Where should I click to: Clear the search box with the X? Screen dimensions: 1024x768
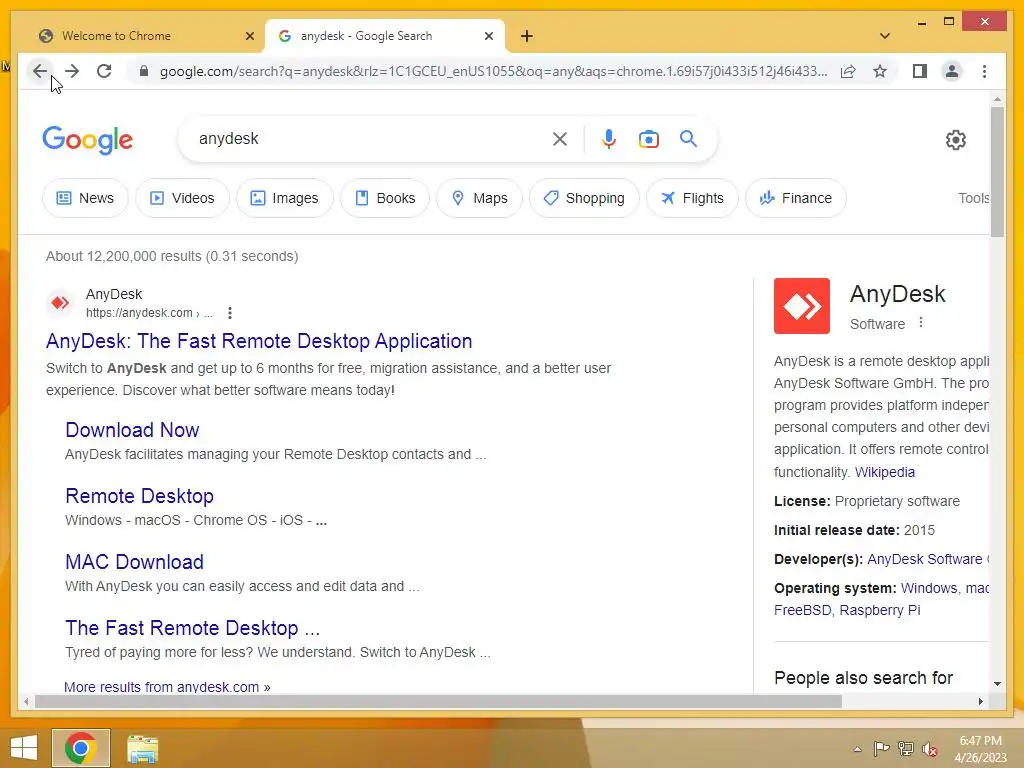tap(560, 139)
